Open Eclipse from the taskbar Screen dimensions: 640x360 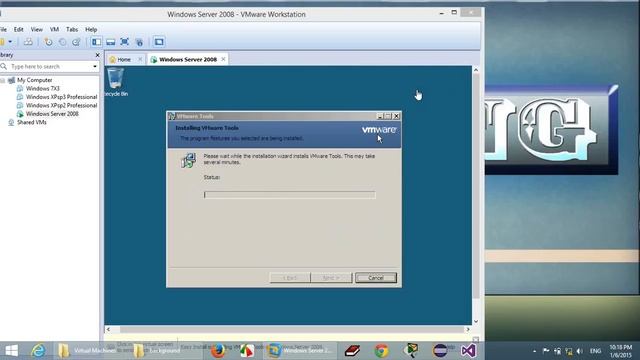pyautogui.click(x=440, y=351)
